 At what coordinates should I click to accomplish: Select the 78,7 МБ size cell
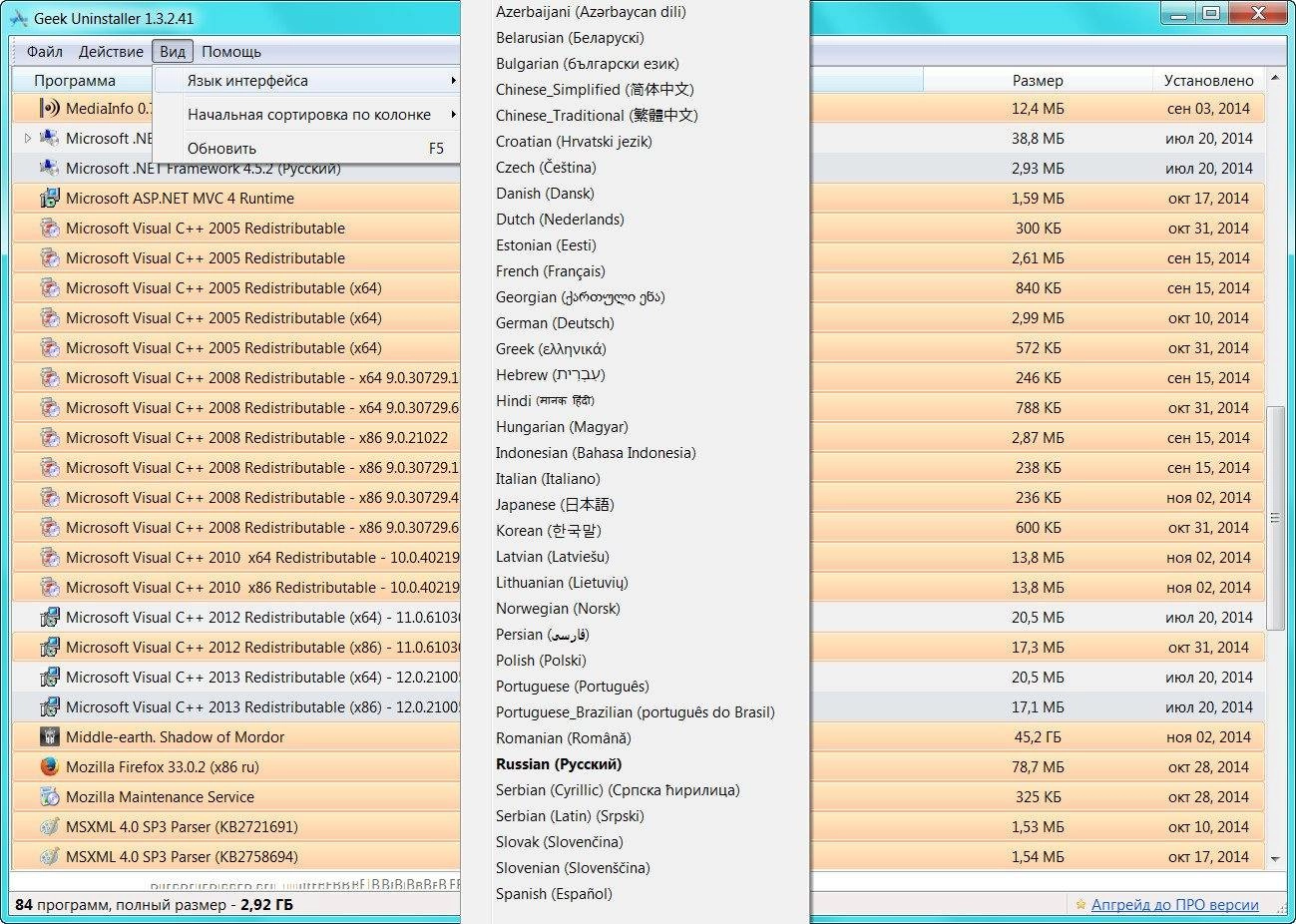[1038, 766]
